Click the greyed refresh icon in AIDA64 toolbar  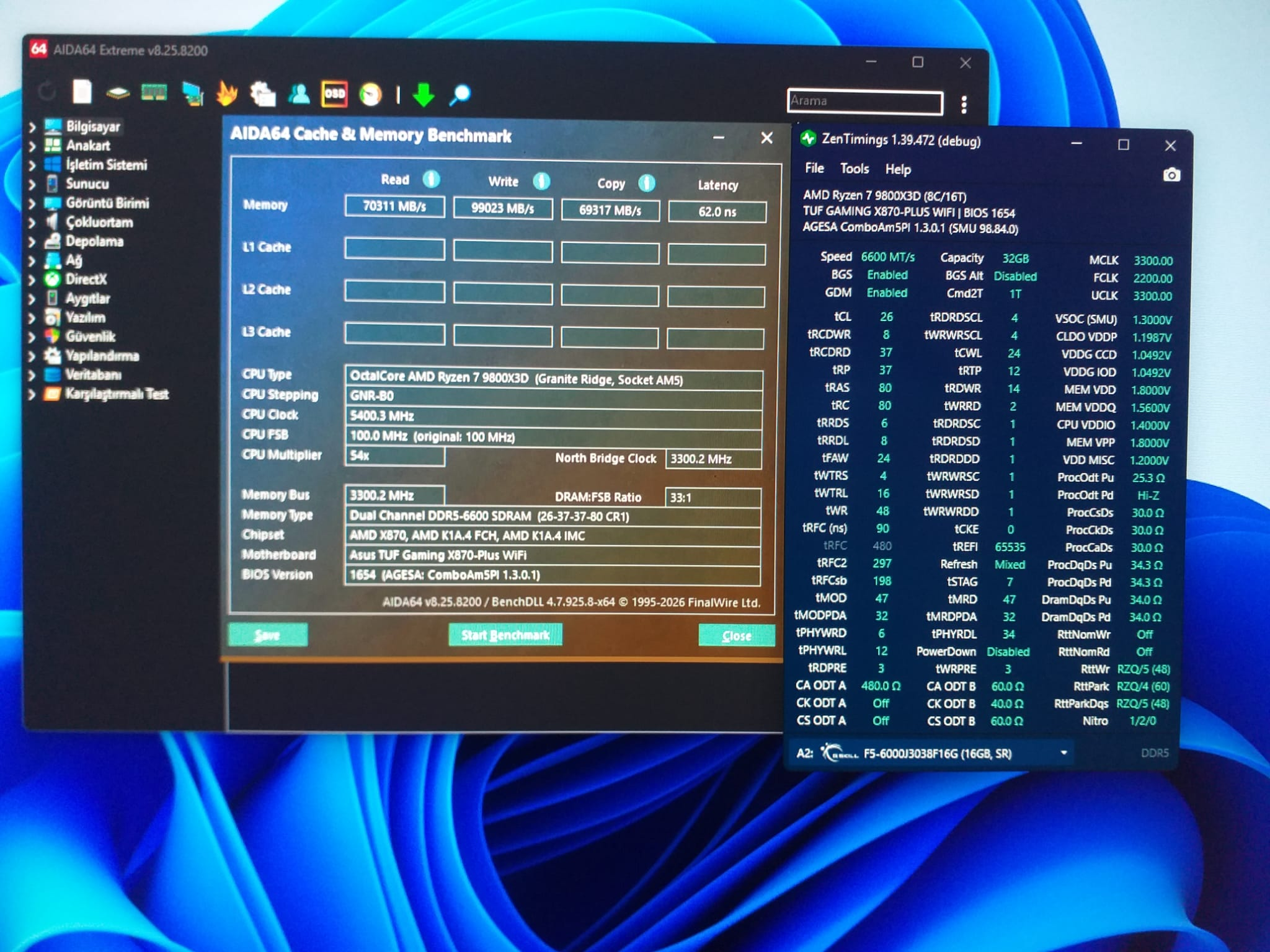47,92
